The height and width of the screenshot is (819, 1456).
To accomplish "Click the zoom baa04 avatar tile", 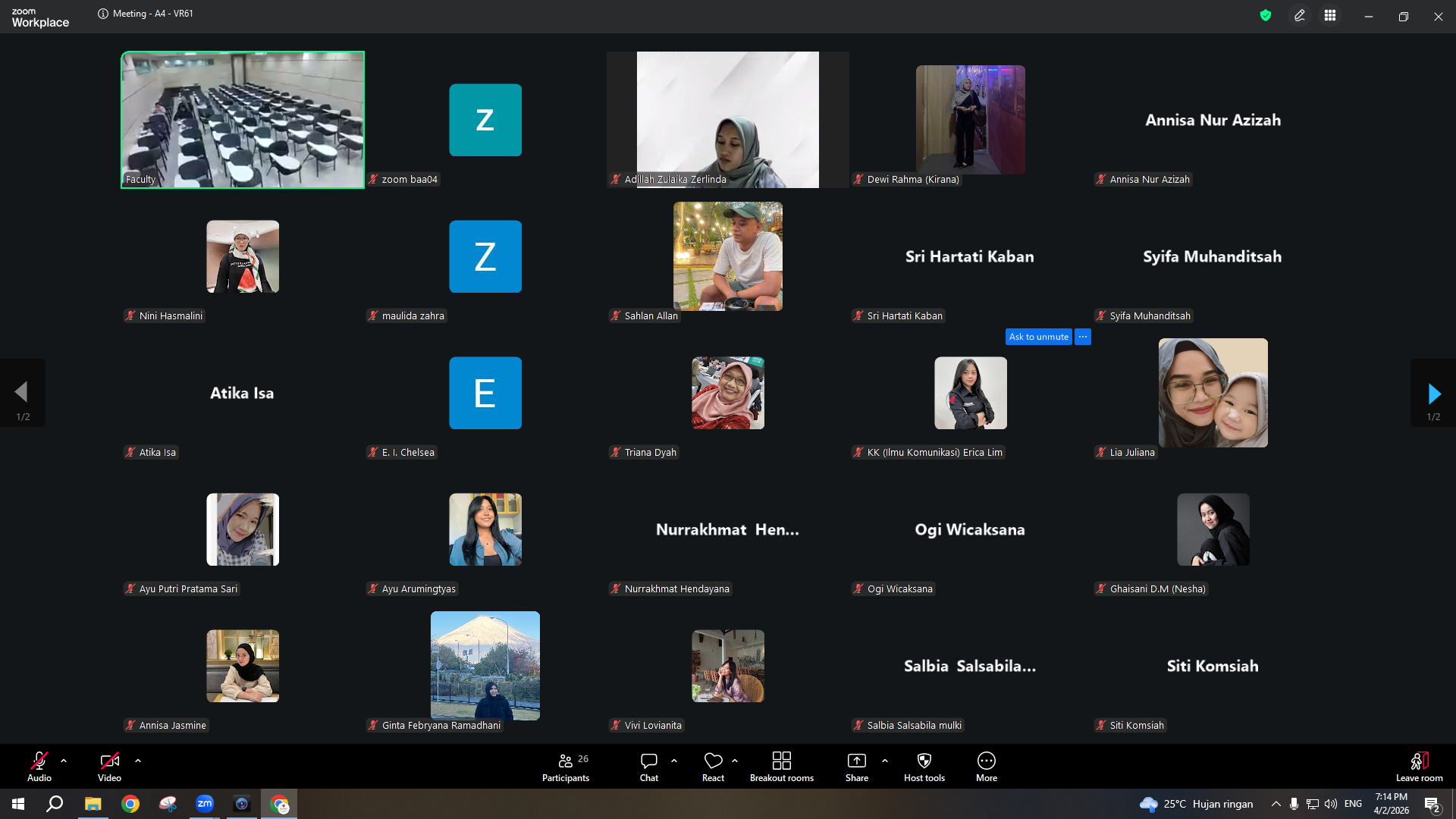I will [485, 120].
